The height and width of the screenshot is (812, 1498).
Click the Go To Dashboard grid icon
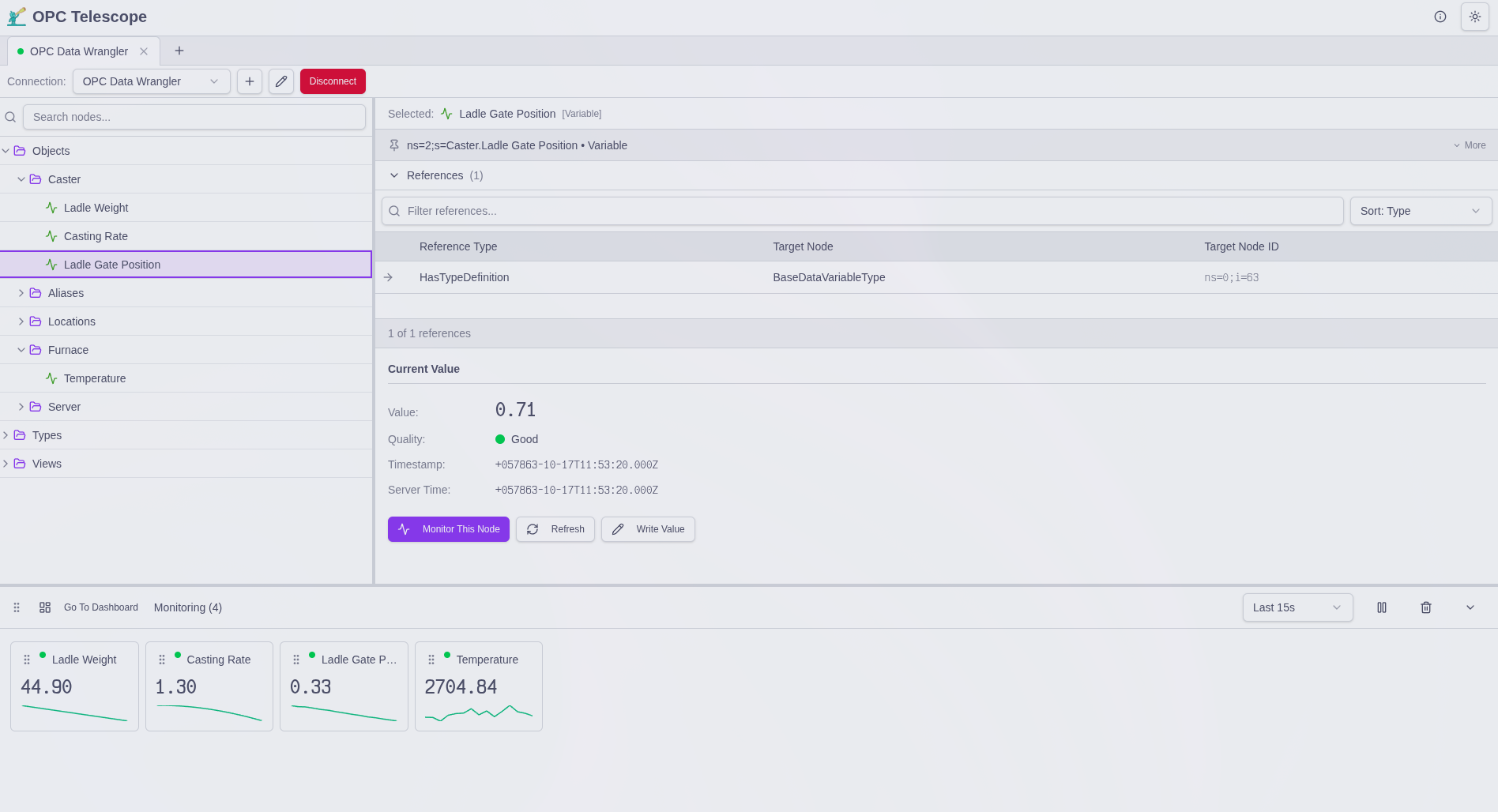(x=45, y=607)
